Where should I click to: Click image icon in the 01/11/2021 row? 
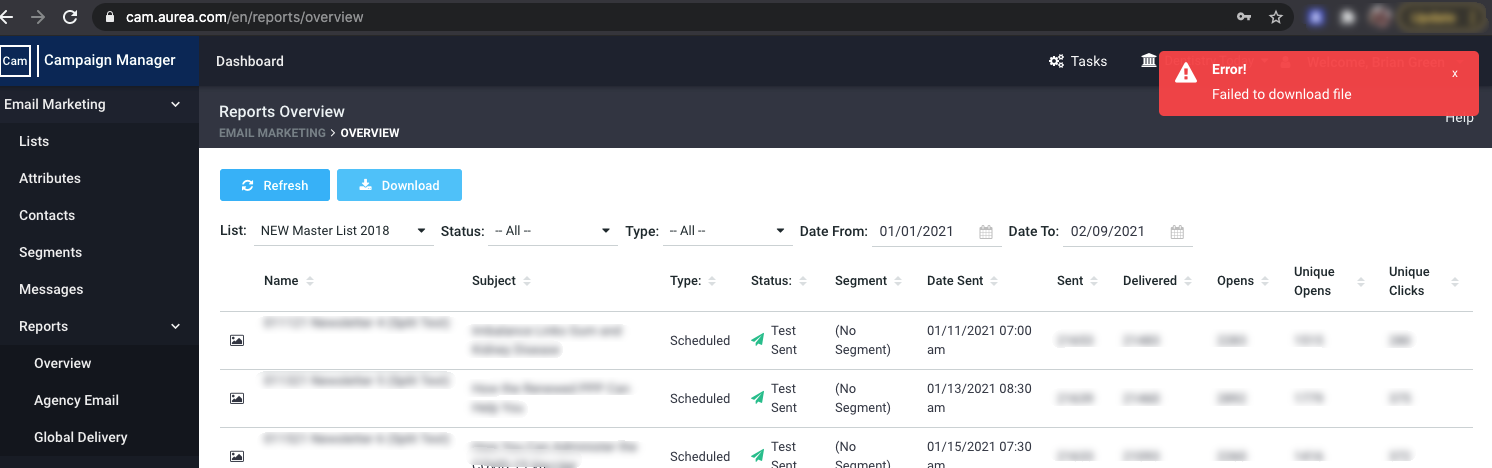(237, 340)
